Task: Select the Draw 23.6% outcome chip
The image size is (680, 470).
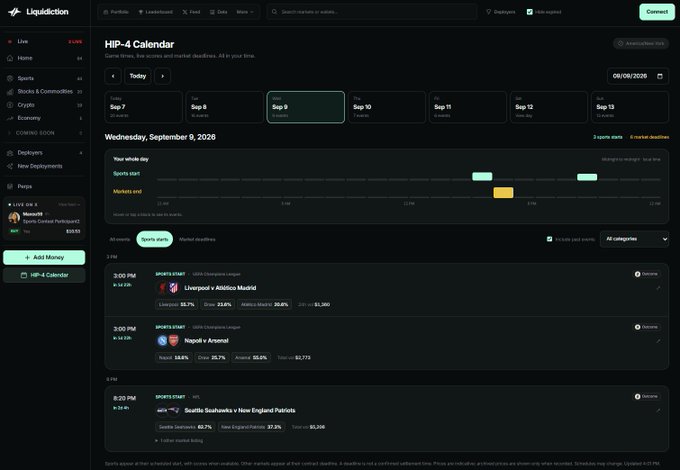Action: 218,304
